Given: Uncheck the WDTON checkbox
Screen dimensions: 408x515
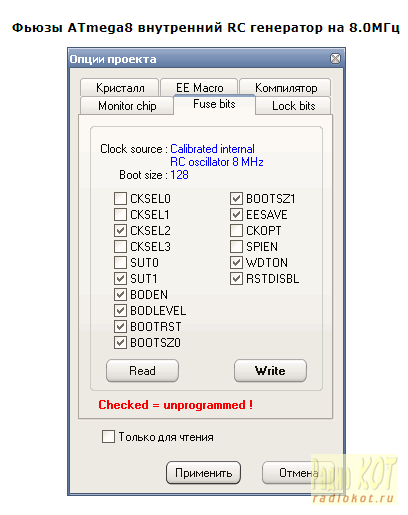Looking at the screenshot, I should [x=236, y=262].
